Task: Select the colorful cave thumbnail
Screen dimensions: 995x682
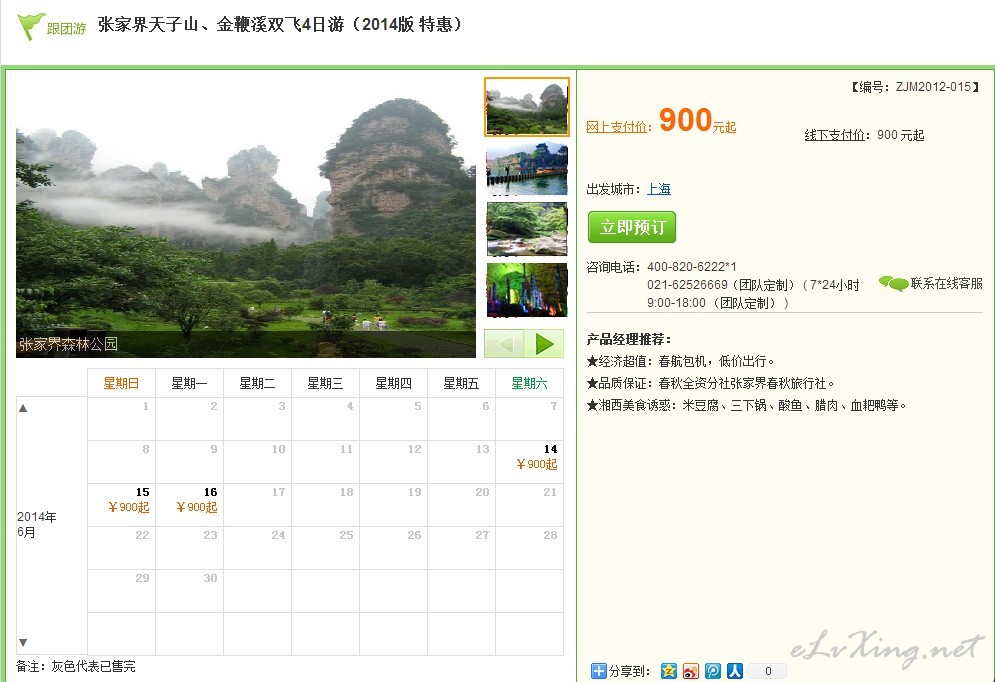Action: (x=527, y=290)
